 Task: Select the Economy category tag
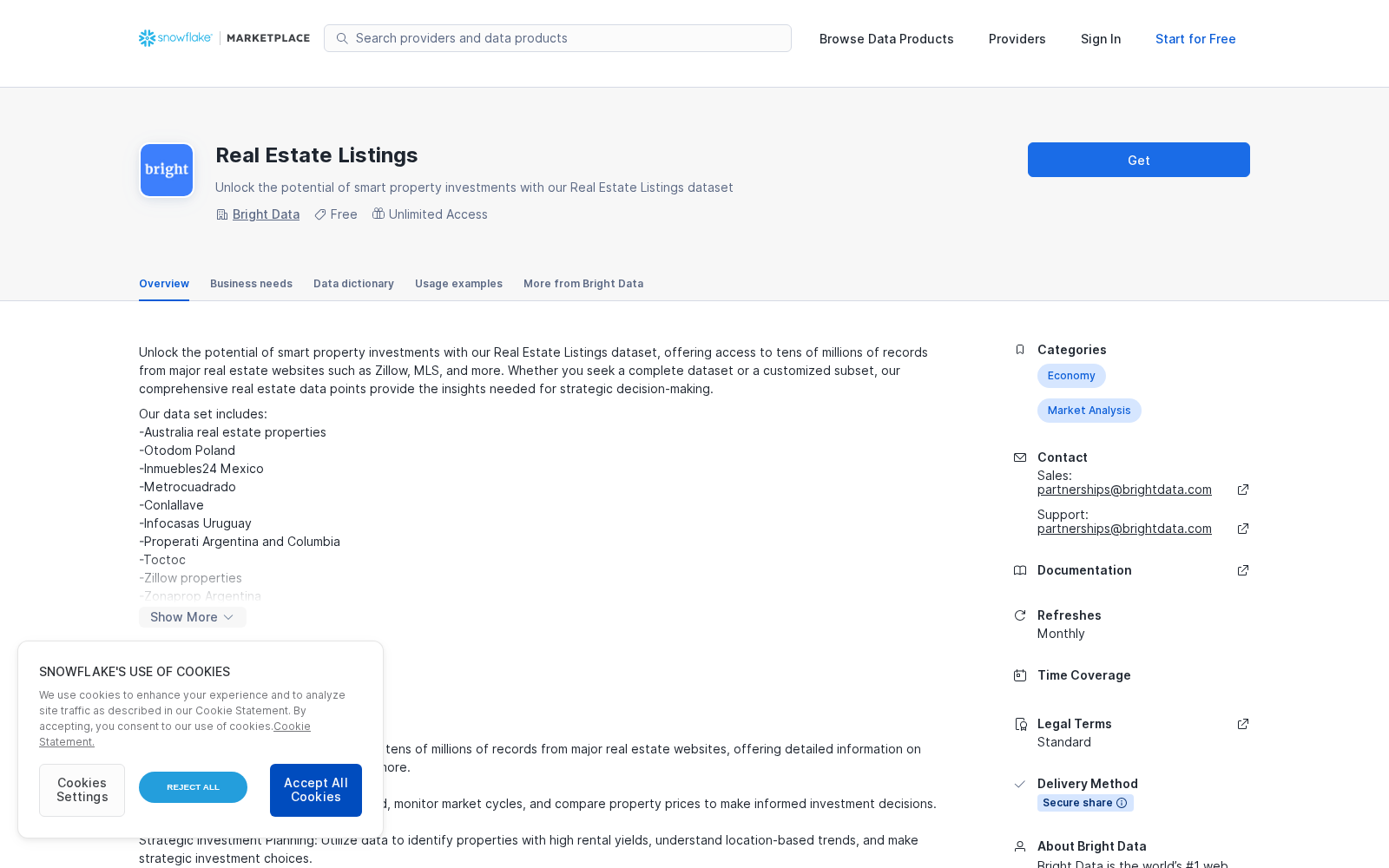(1071, 376)
